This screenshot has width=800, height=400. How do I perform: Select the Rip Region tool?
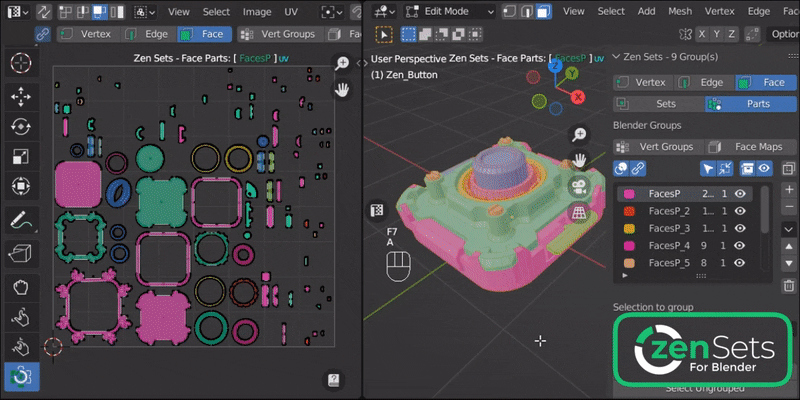pos(21,254)
